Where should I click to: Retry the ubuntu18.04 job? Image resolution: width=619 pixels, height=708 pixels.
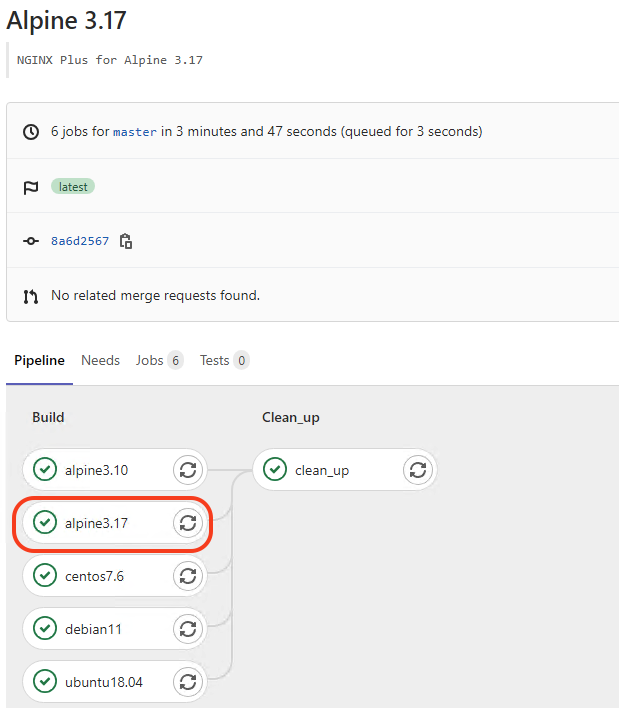coord(188,682)
